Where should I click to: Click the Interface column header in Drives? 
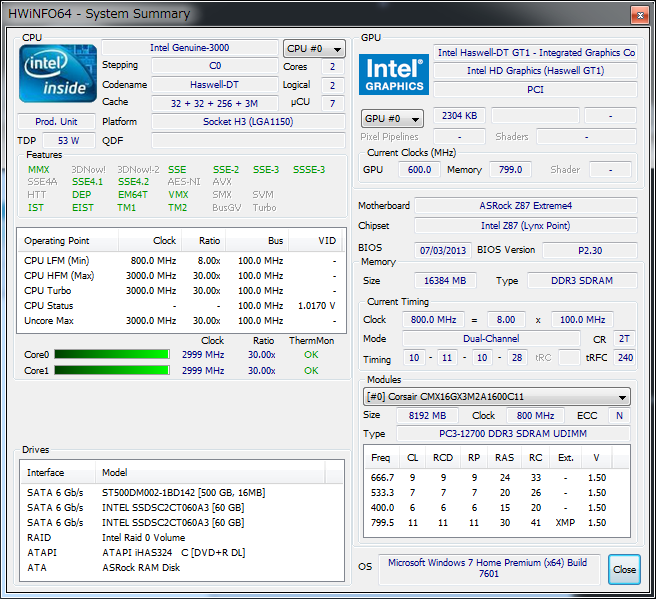[x=58, y=473]
